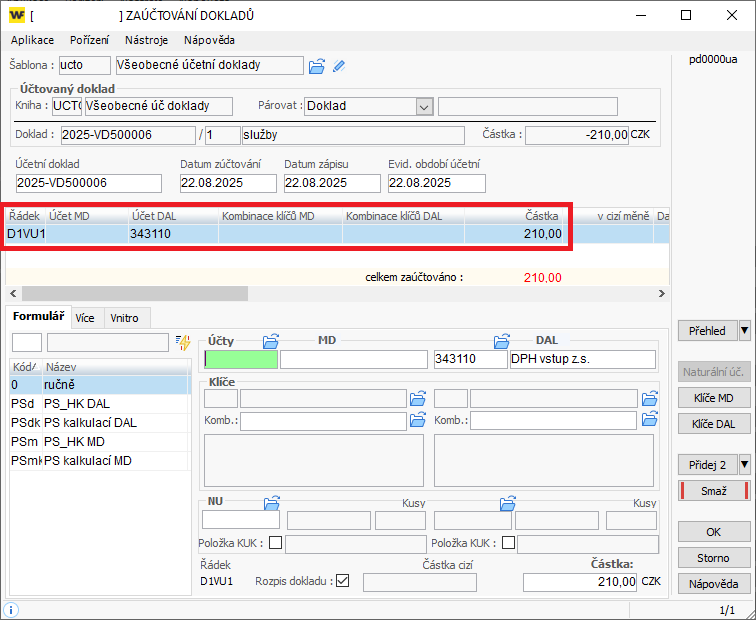This screenshot has height=620, width=756.
Task: Open Přidej 2 dropdown arrow
Action: coord(744,465)
